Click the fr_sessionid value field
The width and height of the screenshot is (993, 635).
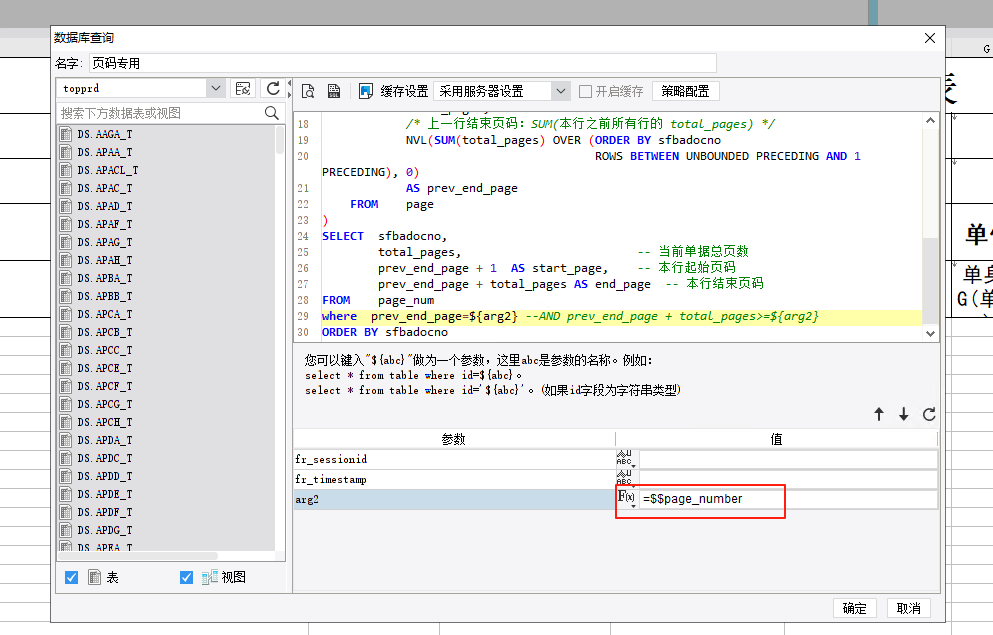[x=788, y=459]
